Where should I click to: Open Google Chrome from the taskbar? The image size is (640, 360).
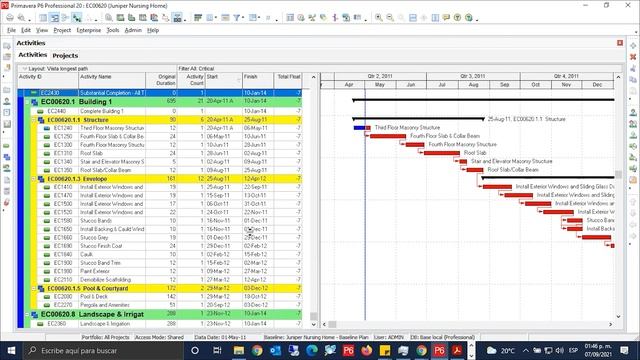point(257,351)
